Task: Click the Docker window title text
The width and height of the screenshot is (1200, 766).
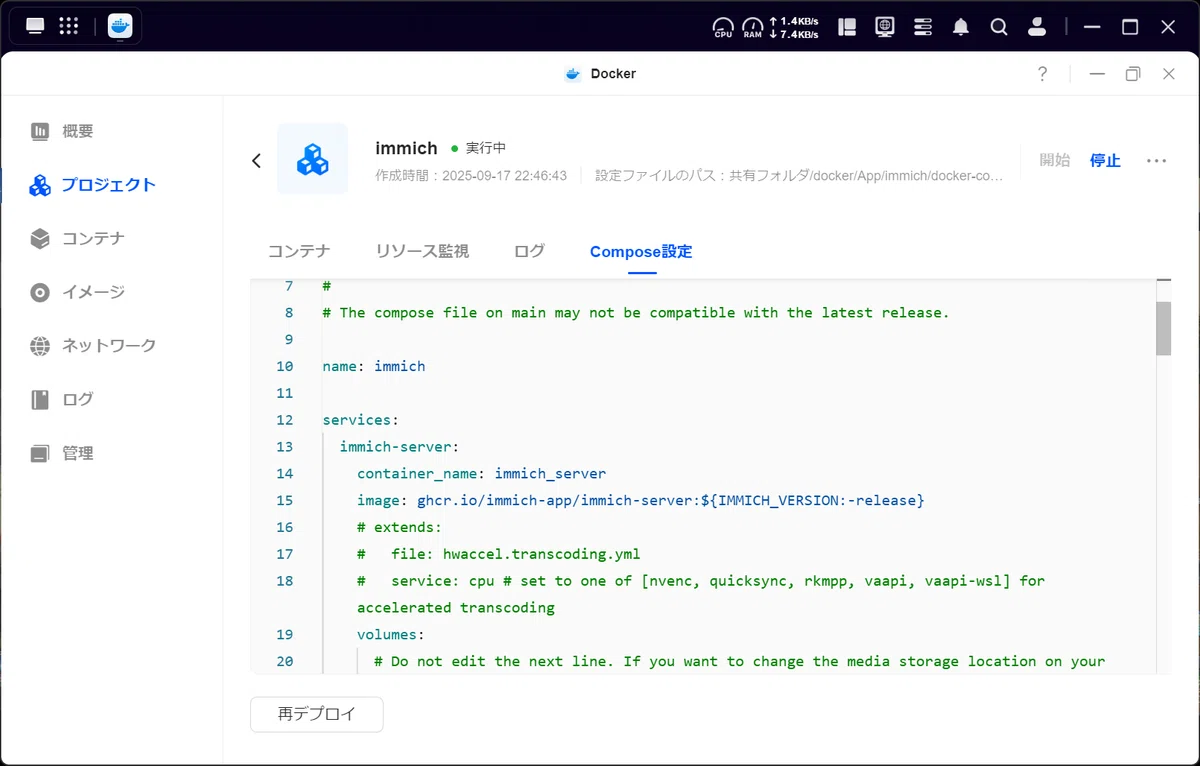Action: pyautogui.click(x=613, y=73)
